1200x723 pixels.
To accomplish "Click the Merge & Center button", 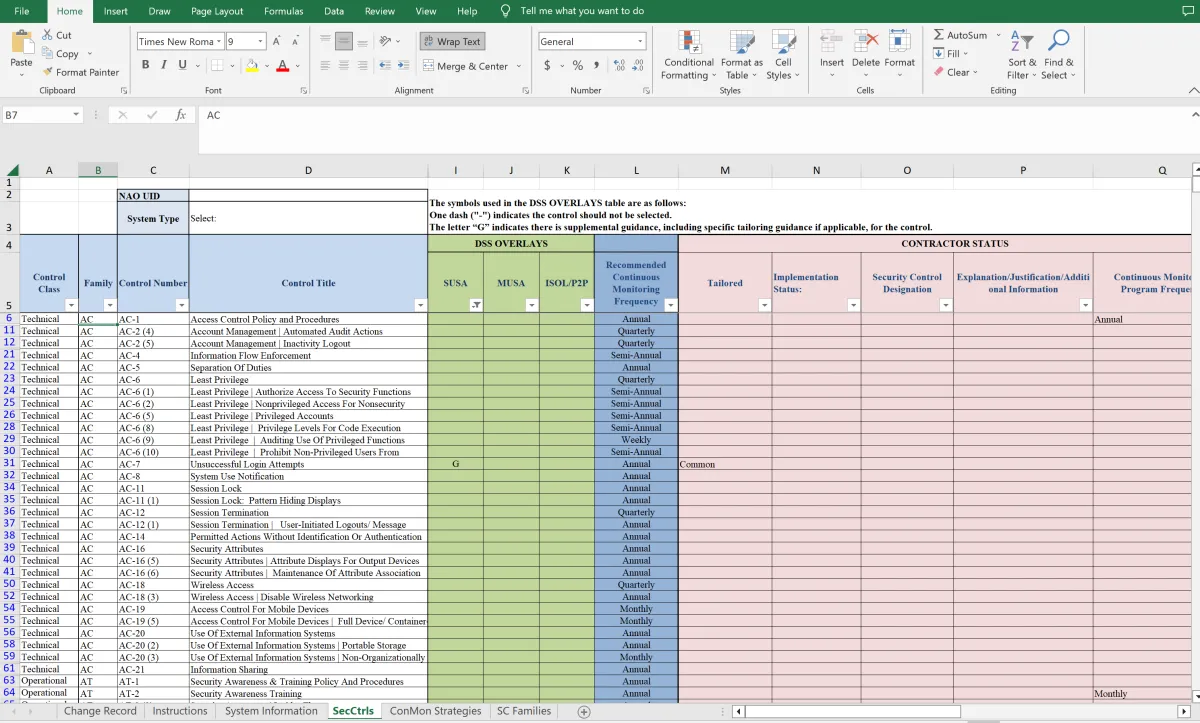I will pyautogui.click(x=465, y=66).
